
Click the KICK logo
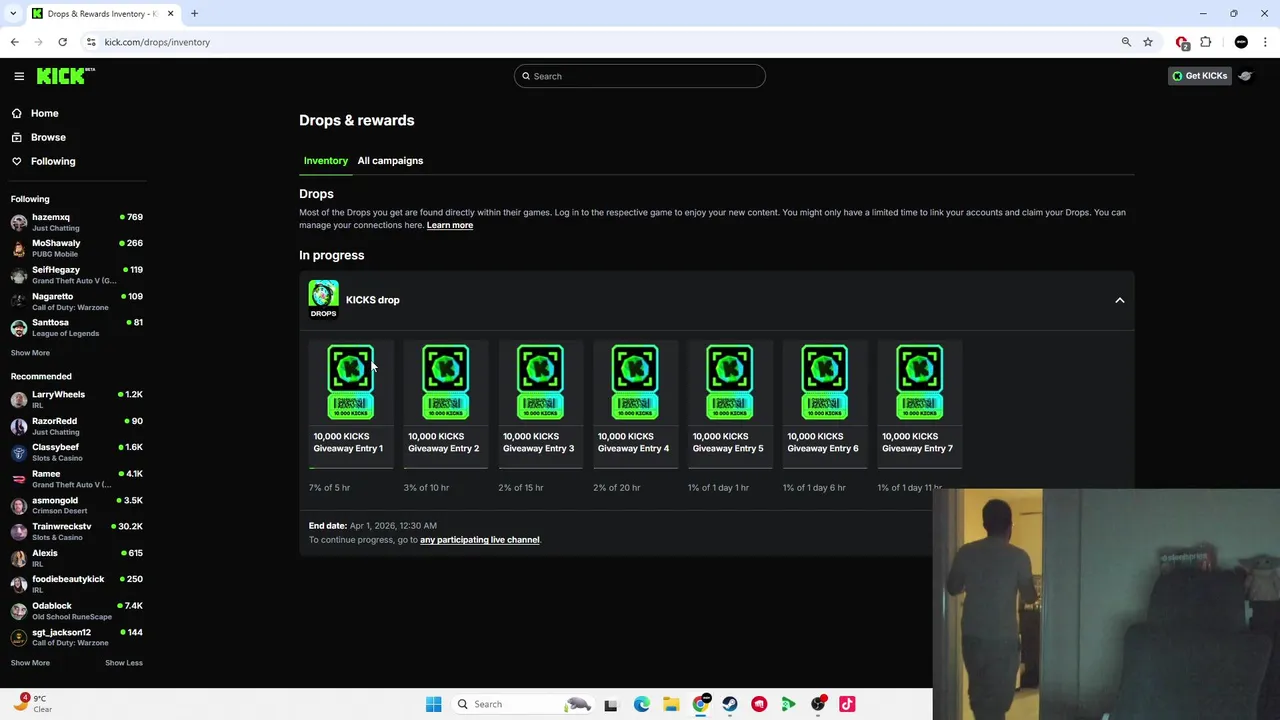[x=65, y=76]
